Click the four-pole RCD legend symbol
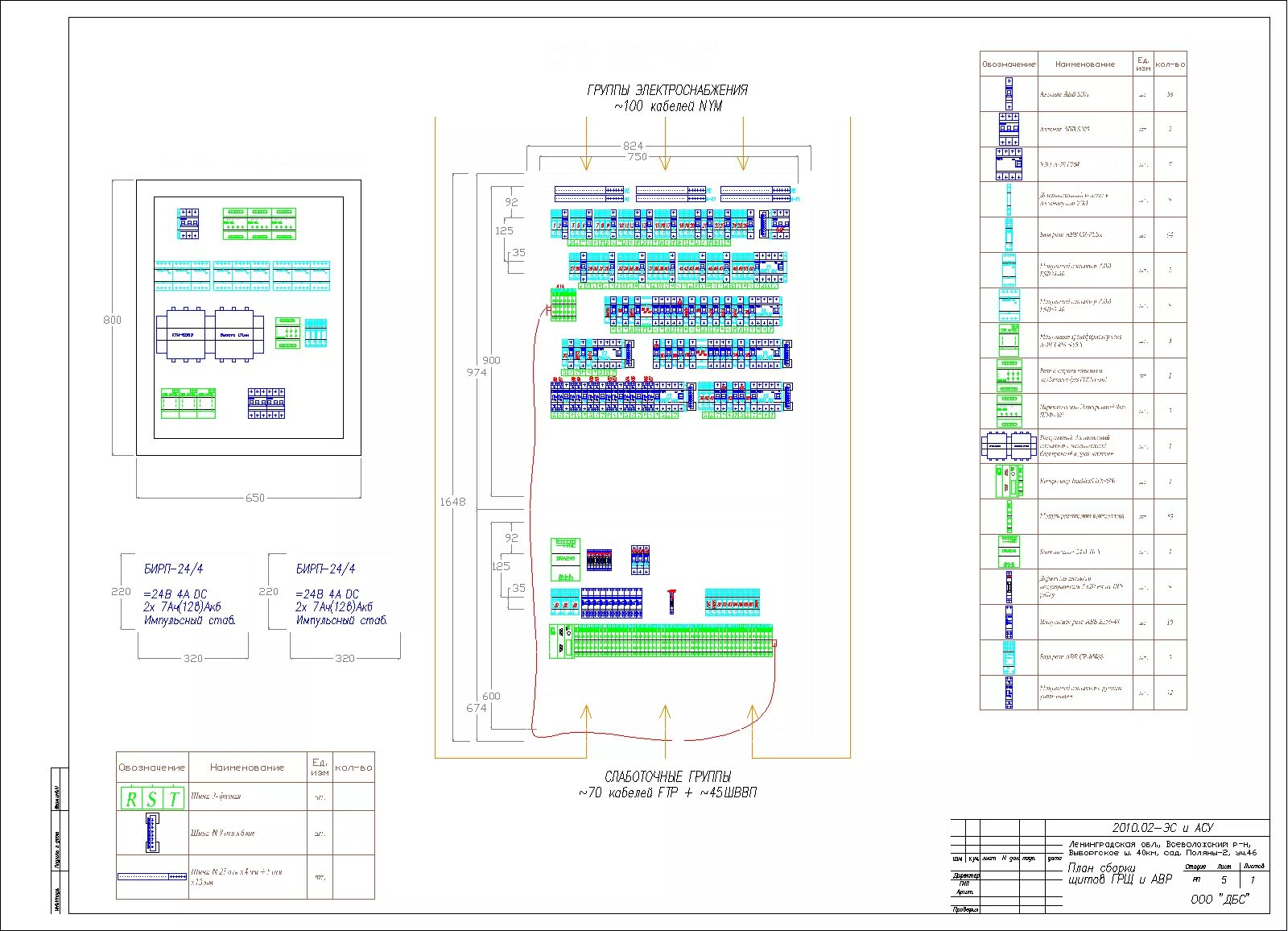Screen dimensions: 1288x931 [1009, 164]
